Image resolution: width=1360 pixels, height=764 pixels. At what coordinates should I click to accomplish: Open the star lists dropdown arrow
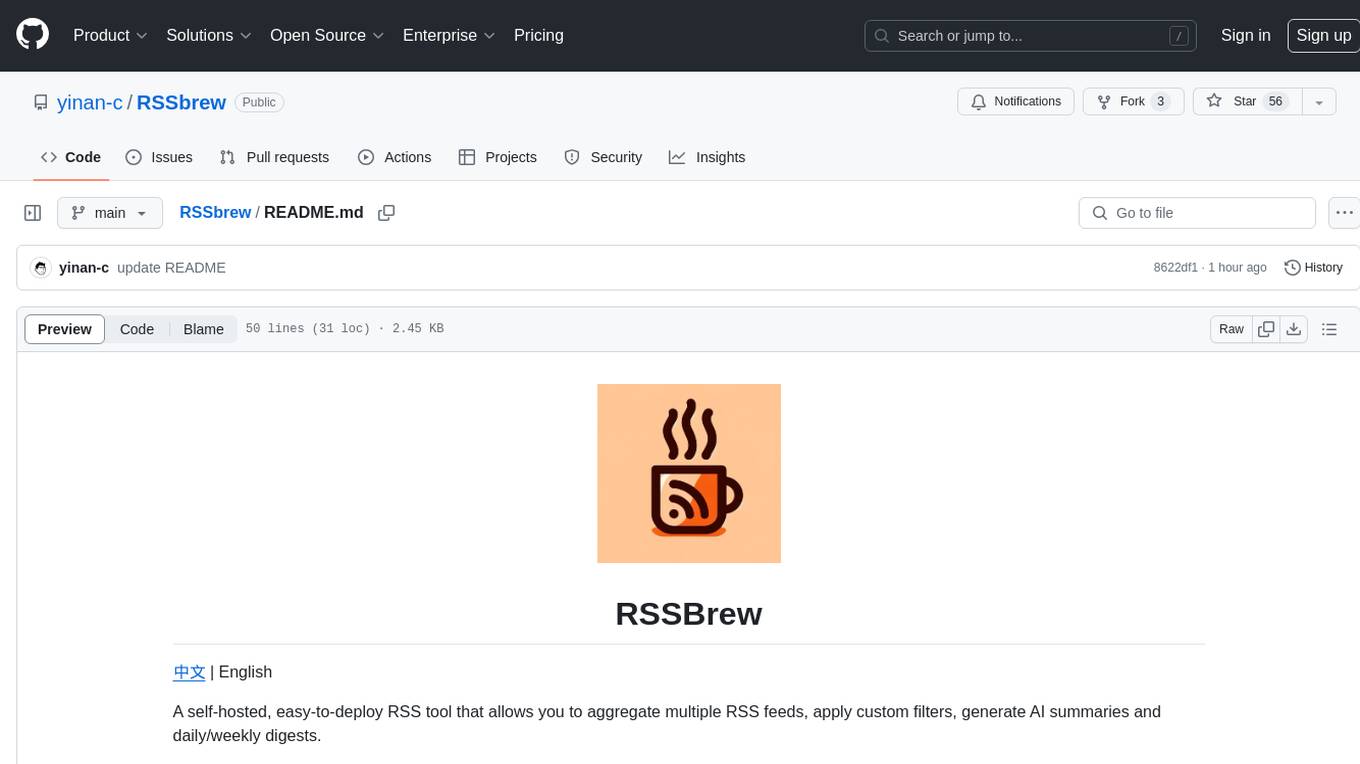point(1319,102)
